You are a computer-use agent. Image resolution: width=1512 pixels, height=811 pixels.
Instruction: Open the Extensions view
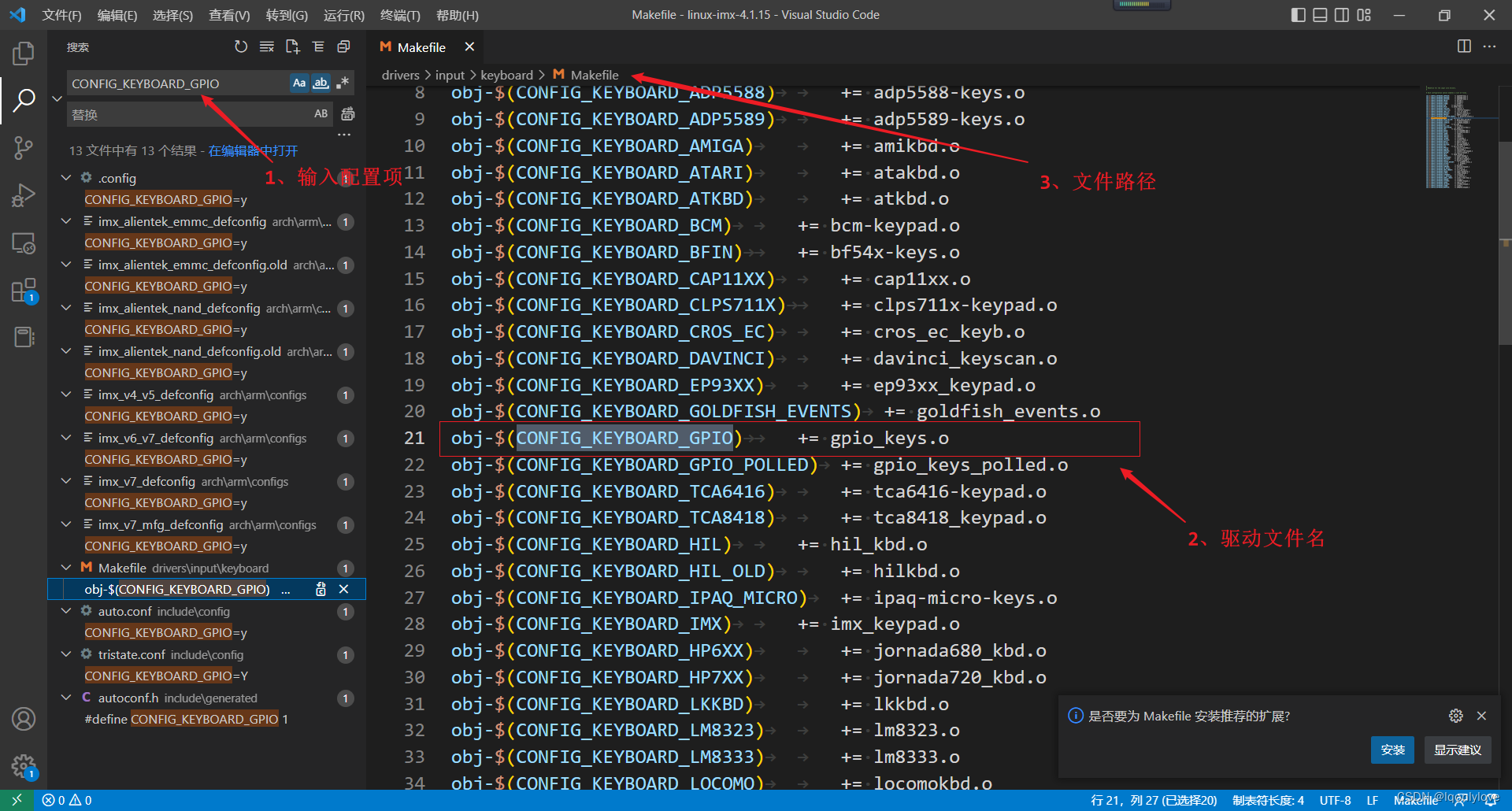(x=24, y=290)
